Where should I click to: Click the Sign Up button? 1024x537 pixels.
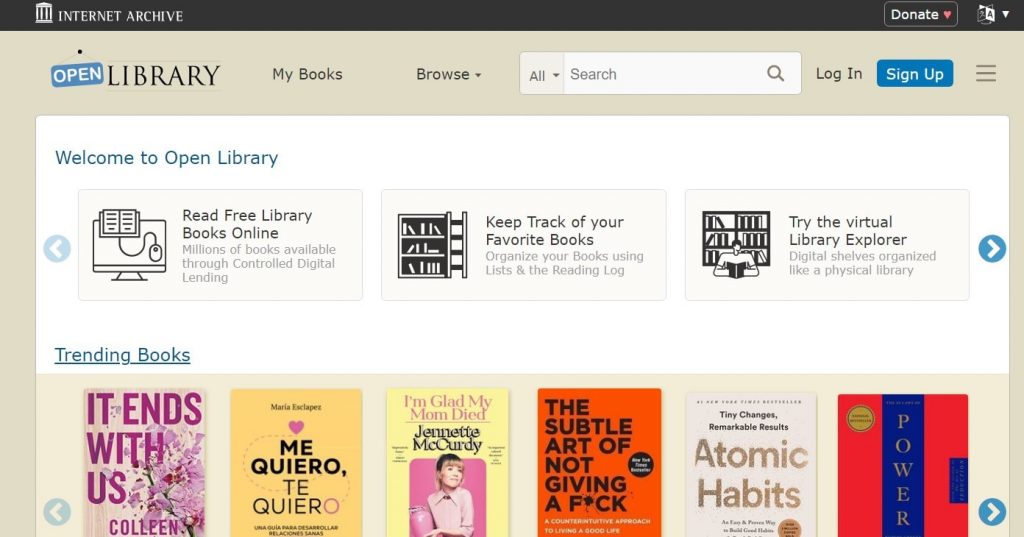(x=914, y=73)
